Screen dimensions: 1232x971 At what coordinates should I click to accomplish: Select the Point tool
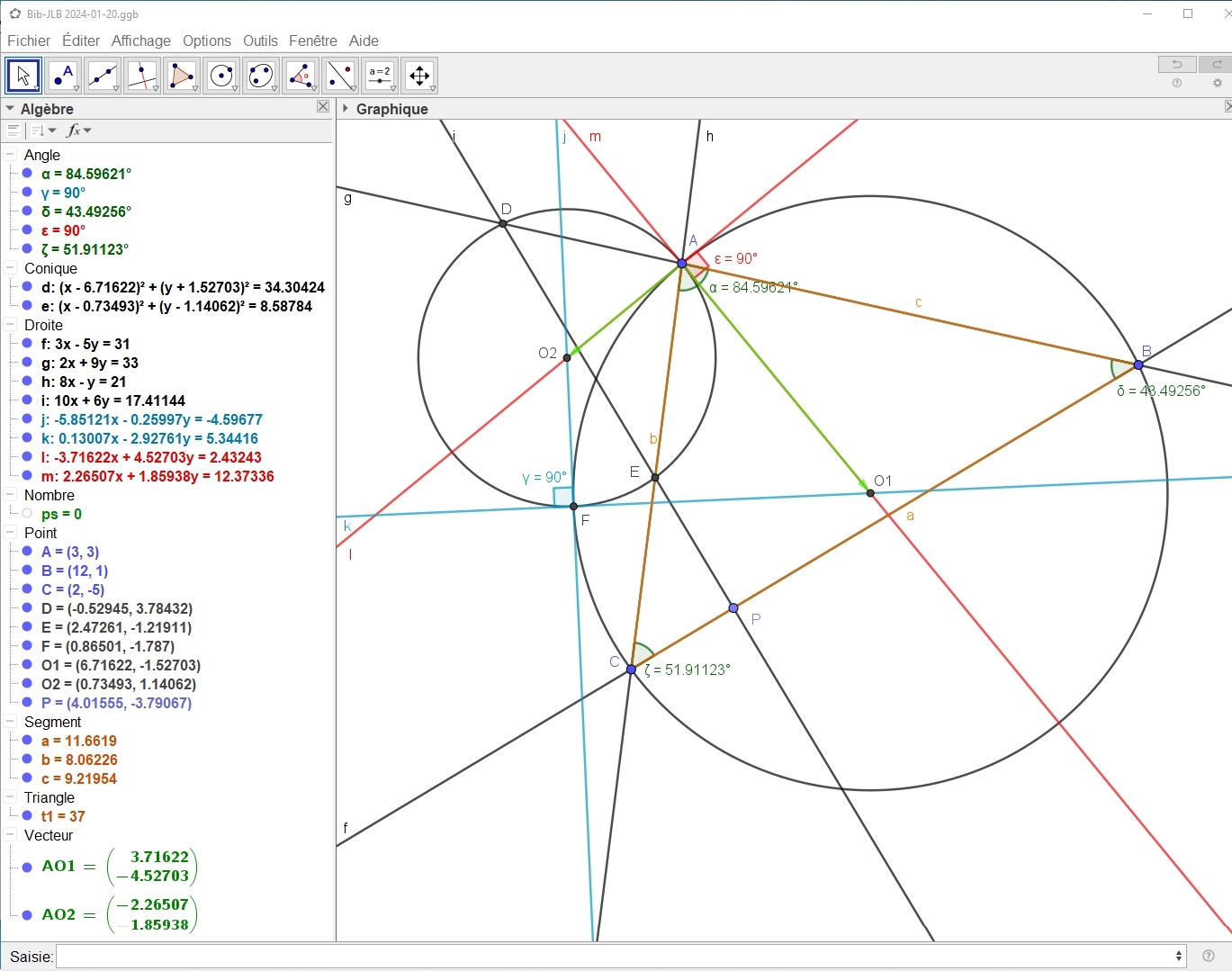pos(63,76)
